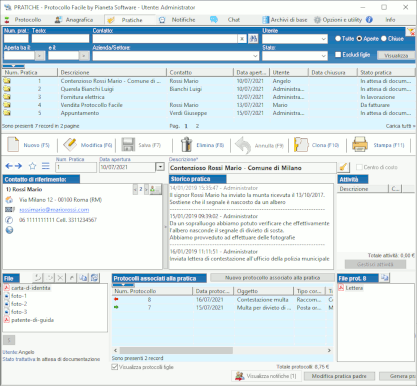This screenshot has width=417, height=386.
Task: Clear the description with the broom icon
Action: [343, 167]
